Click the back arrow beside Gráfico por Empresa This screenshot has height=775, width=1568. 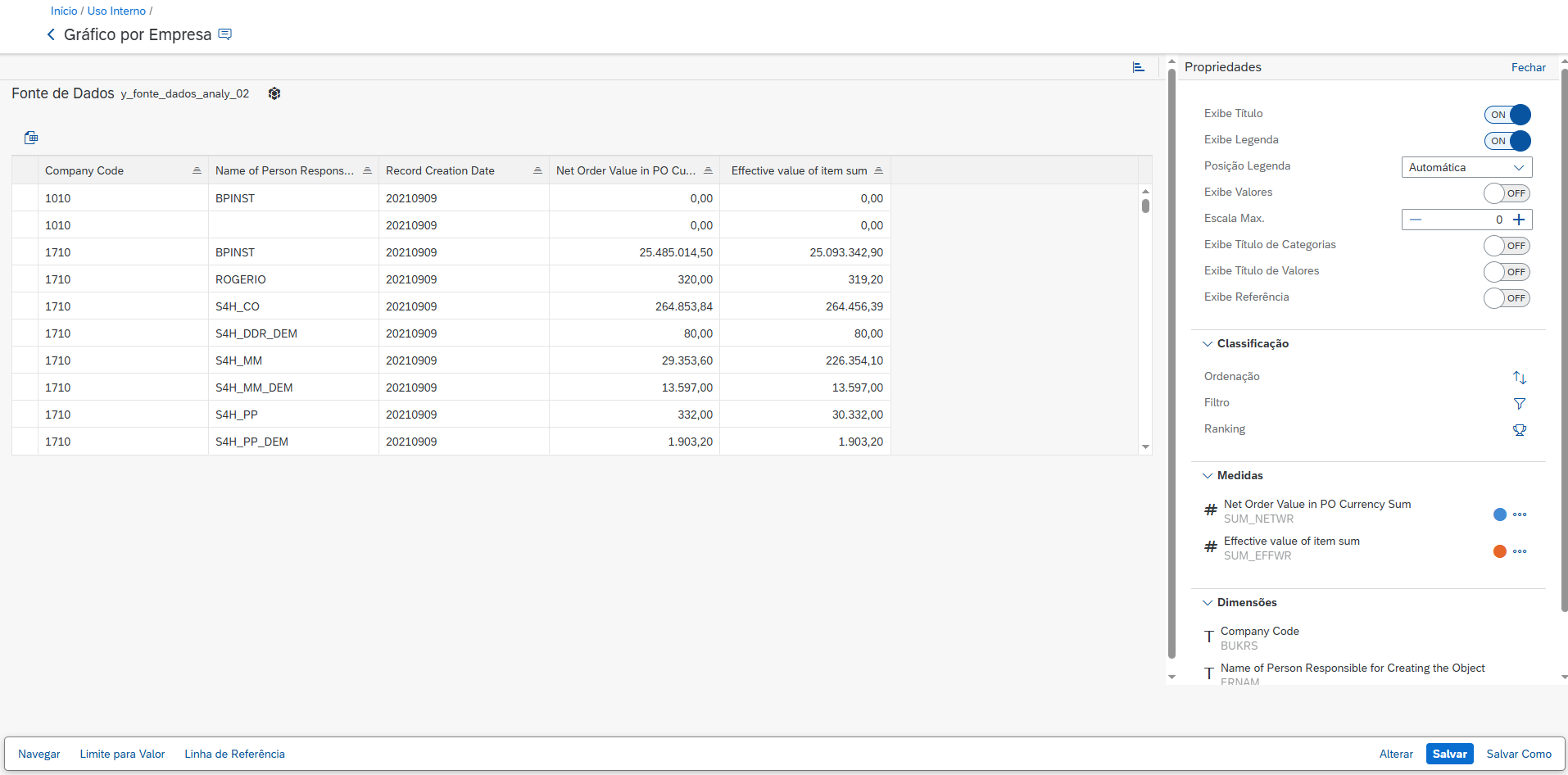click(51, 34)
